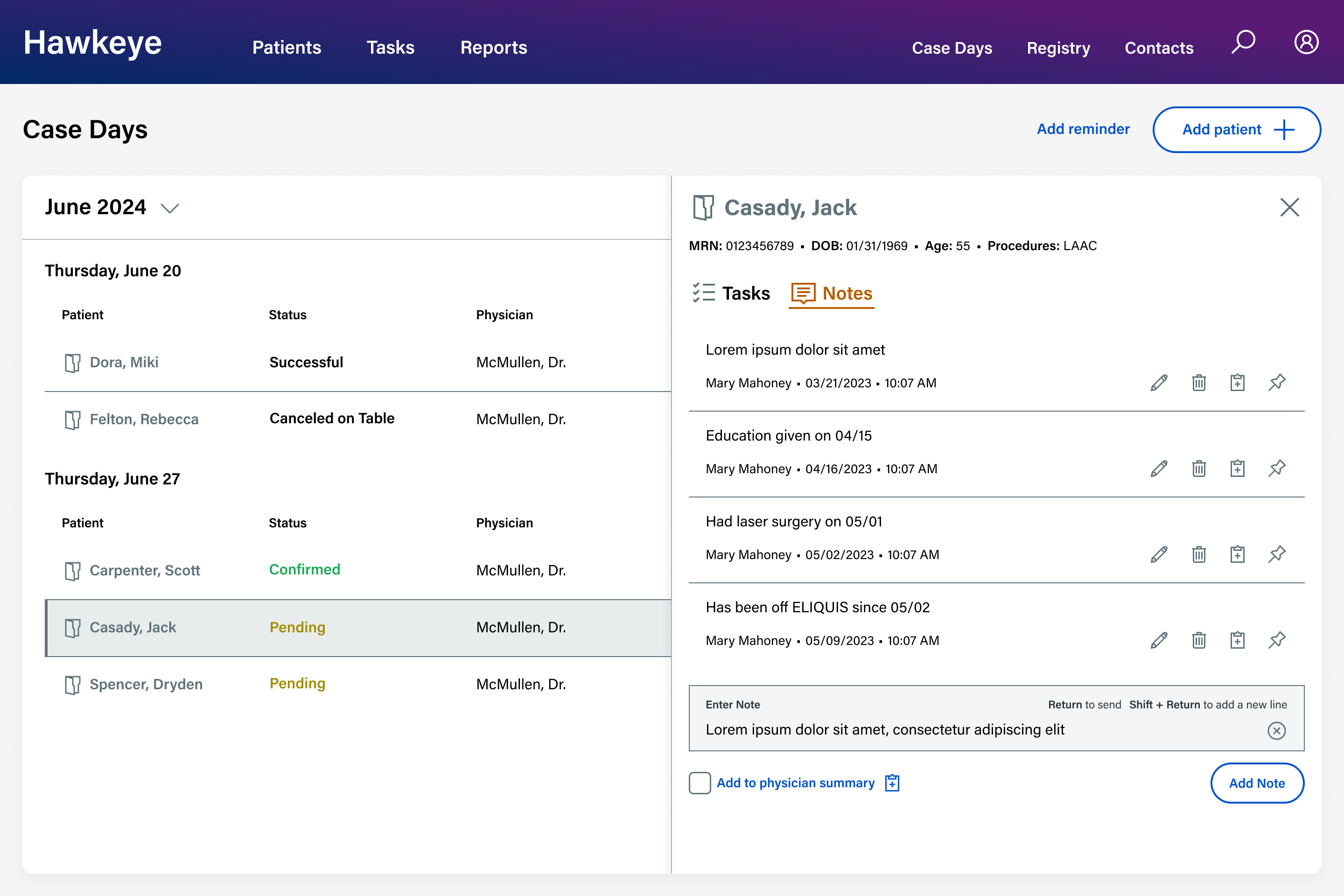Pin the 'Lorem ipsum dolor sit amet' note
1344x896 pixels.
(x=1277, y=382)
